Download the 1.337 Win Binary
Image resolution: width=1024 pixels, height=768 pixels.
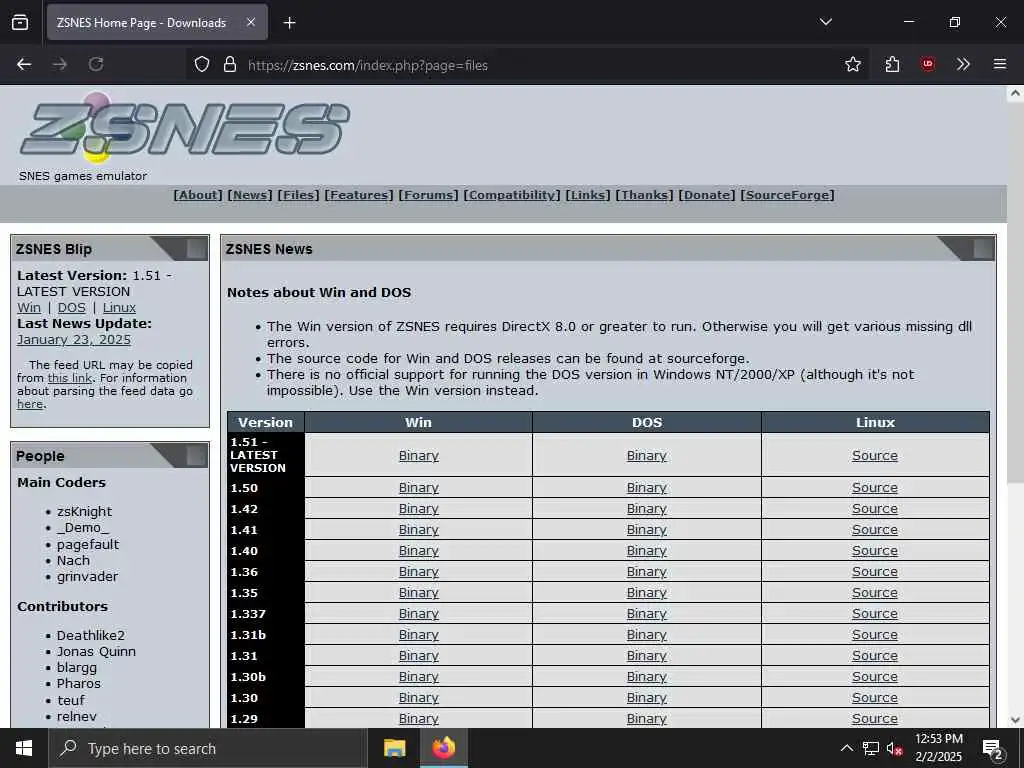point(419,613)
